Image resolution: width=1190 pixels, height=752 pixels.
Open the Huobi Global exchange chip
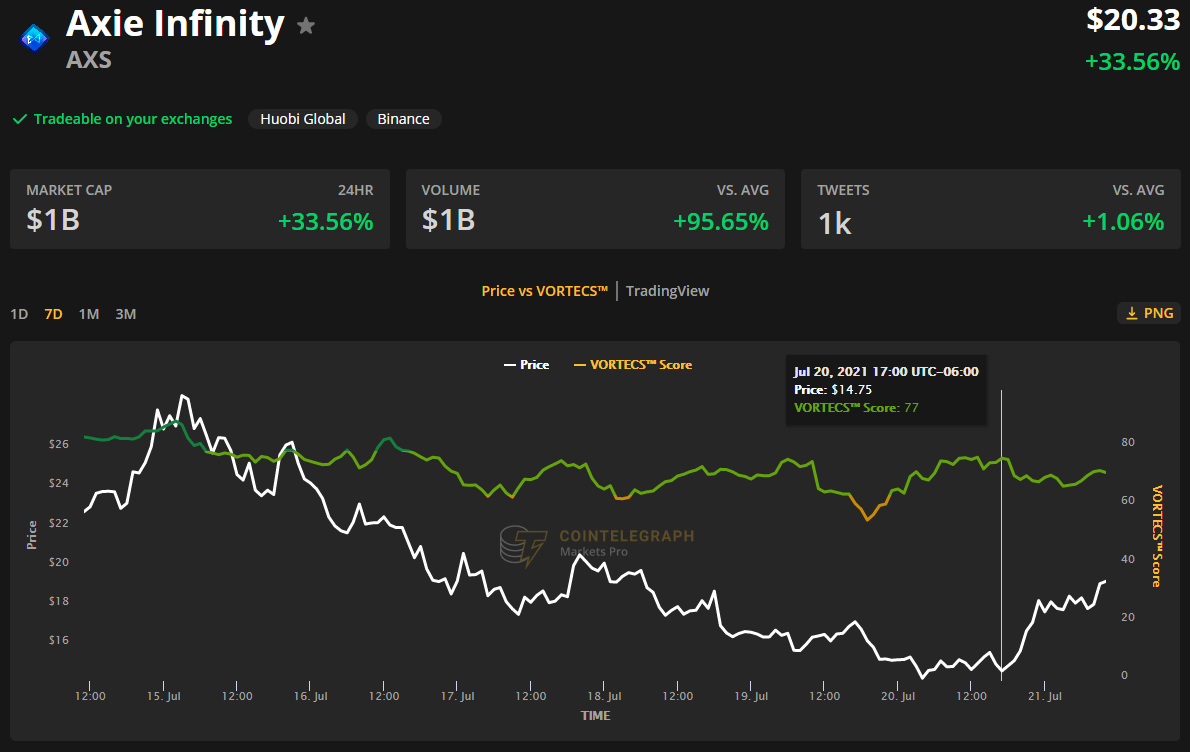click(303, 119)
